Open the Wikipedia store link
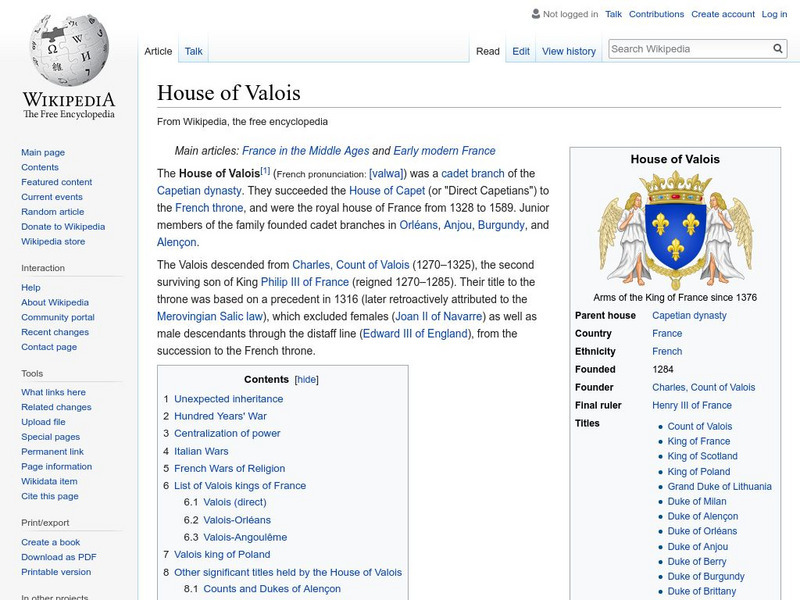The image size is (800, 600). click(x=53, y=241)
